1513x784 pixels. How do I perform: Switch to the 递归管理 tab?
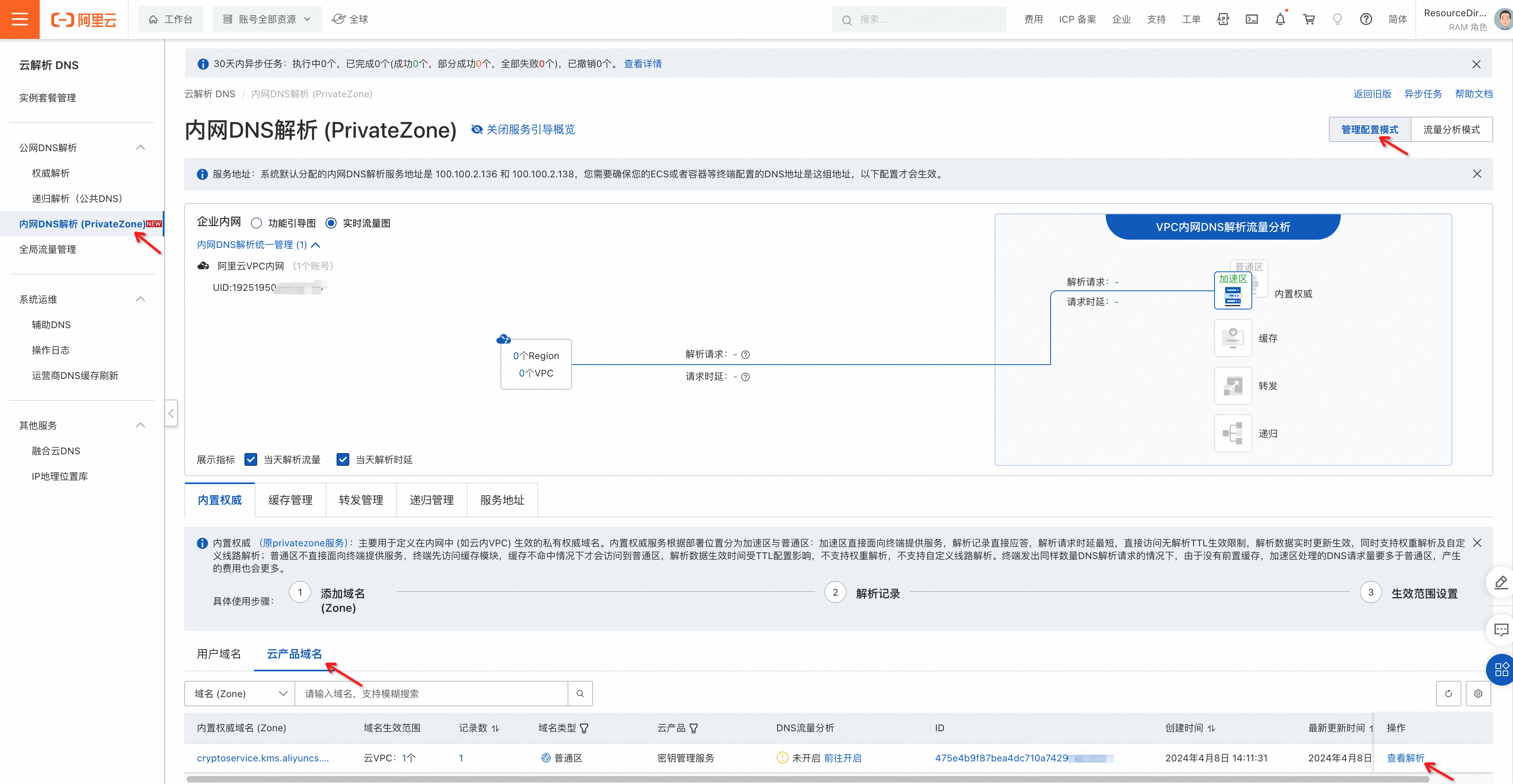point(432,500)
